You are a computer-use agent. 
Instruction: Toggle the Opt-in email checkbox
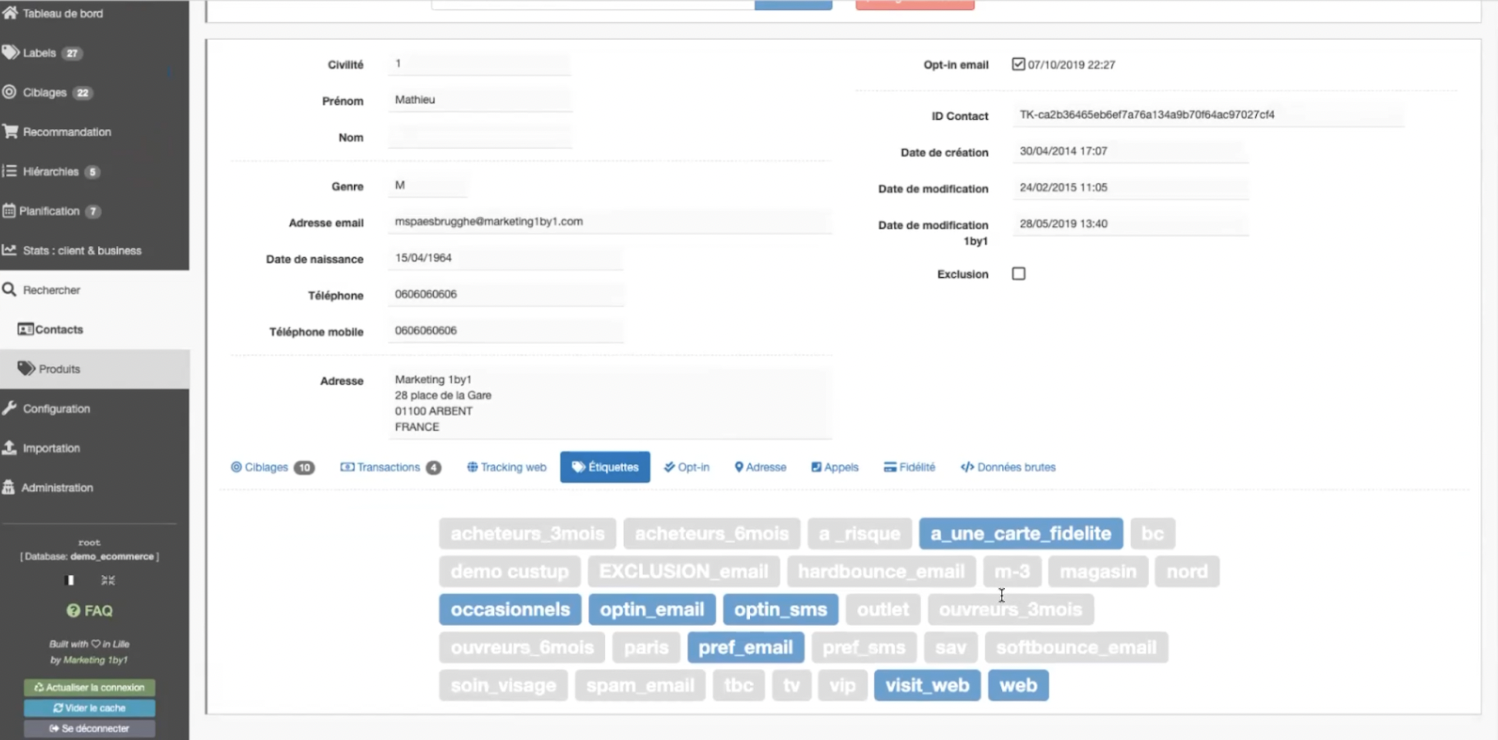tap(1018, 64)
